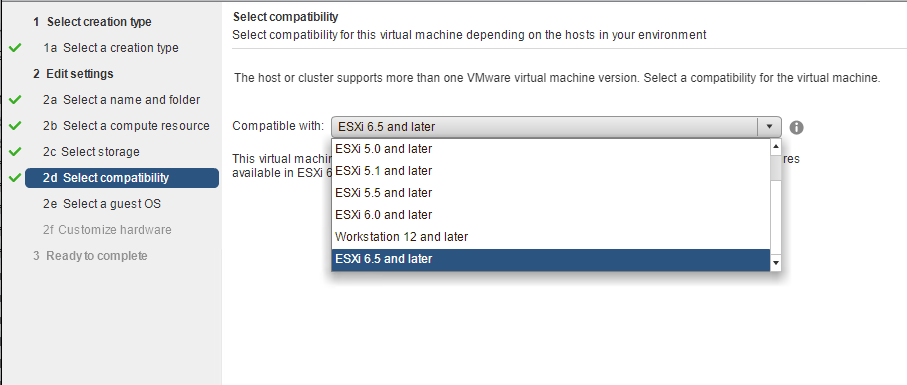Click green checkmark beside Select compatibility step
Viewport: 907px width, 385px height.
click(15, 178)
